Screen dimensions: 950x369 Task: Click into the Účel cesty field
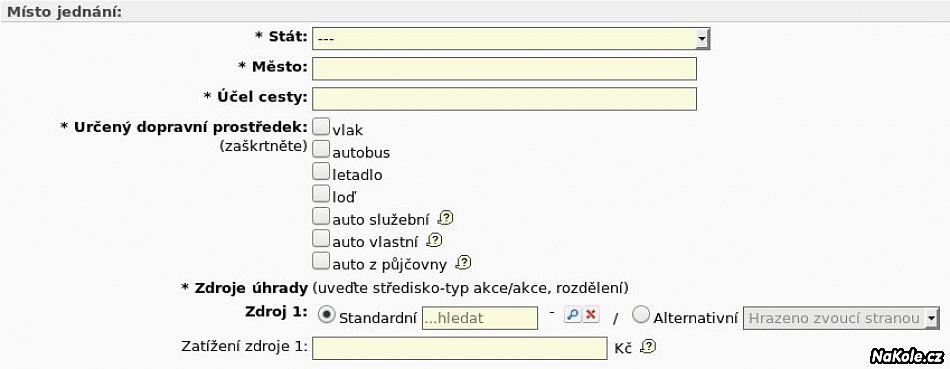point(504,99)
